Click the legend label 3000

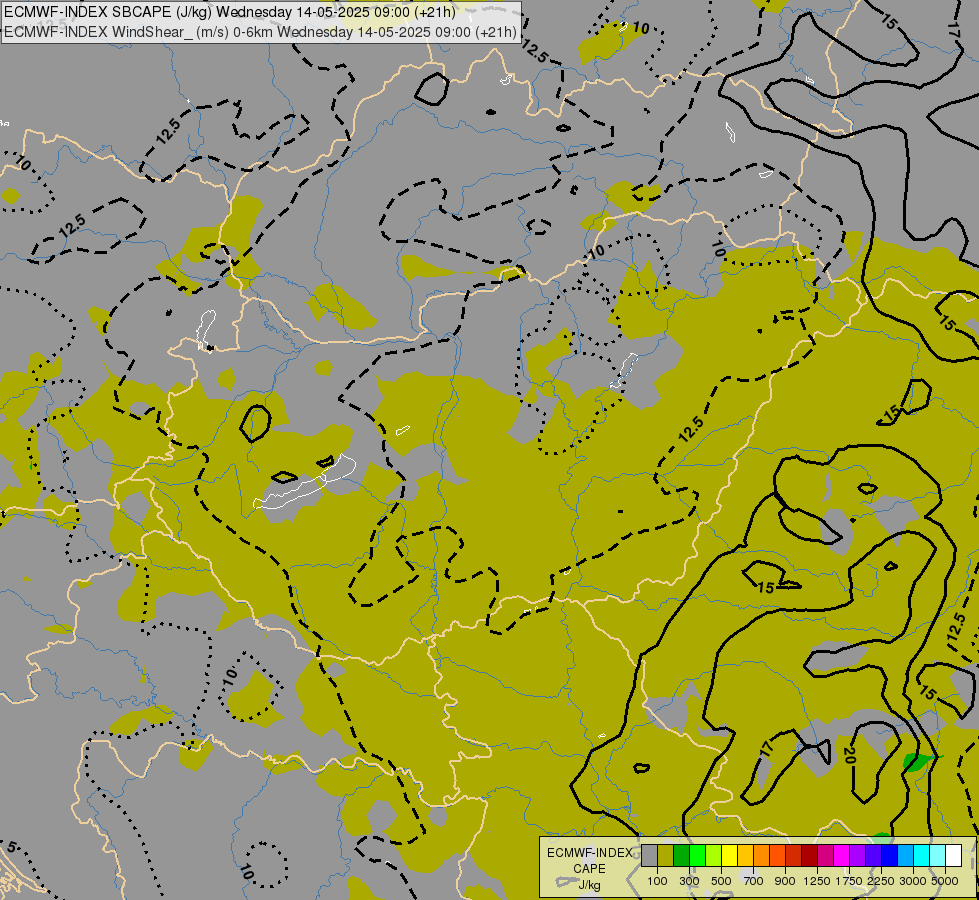tap(913, 881)
